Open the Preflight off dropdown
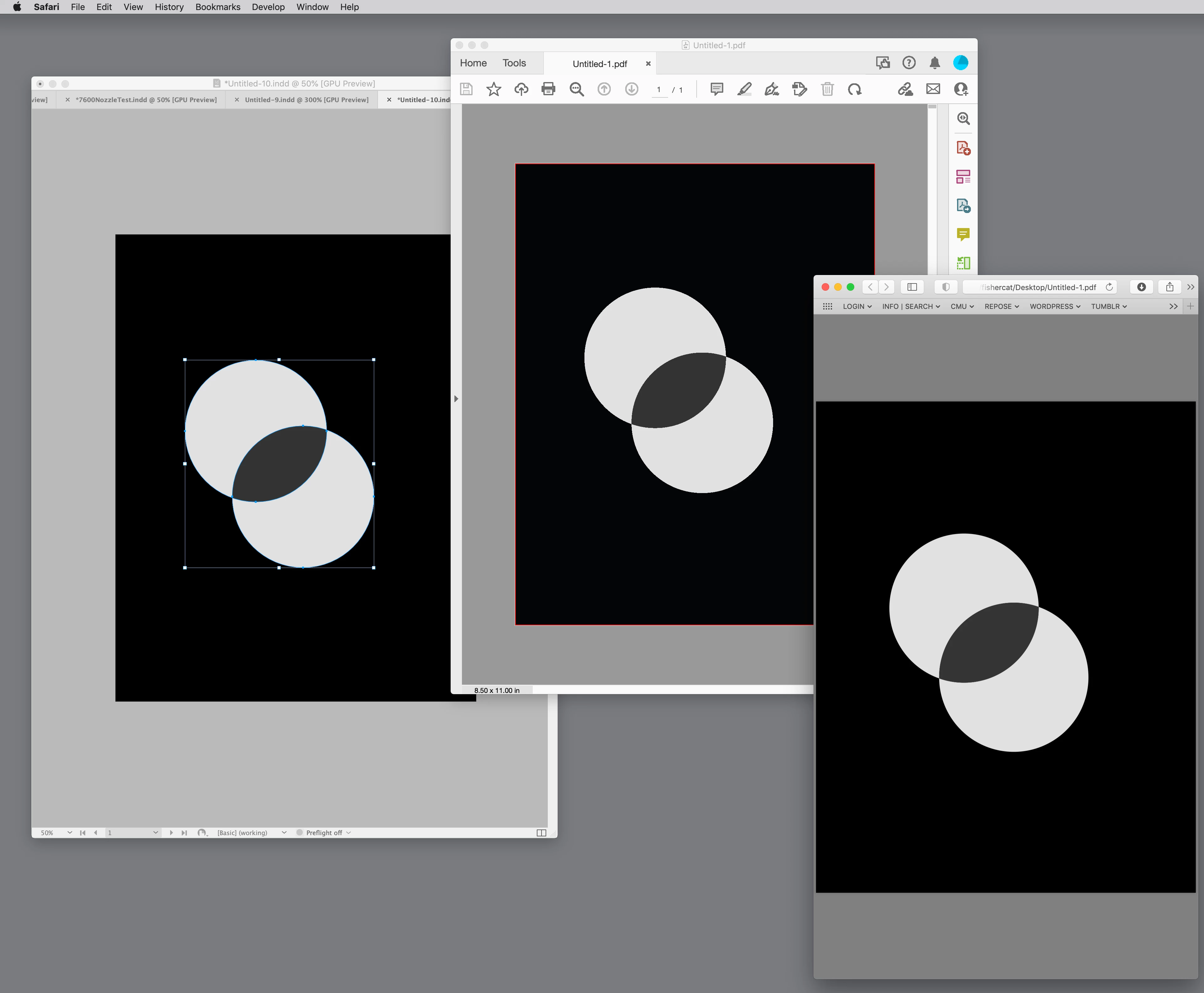The width and height of the screenshot is (1204, 993). tap(348, 833)
